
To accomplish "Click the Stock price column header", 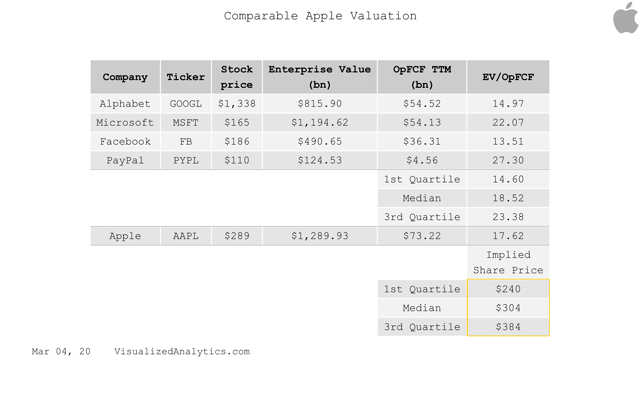I will point(237,77).
